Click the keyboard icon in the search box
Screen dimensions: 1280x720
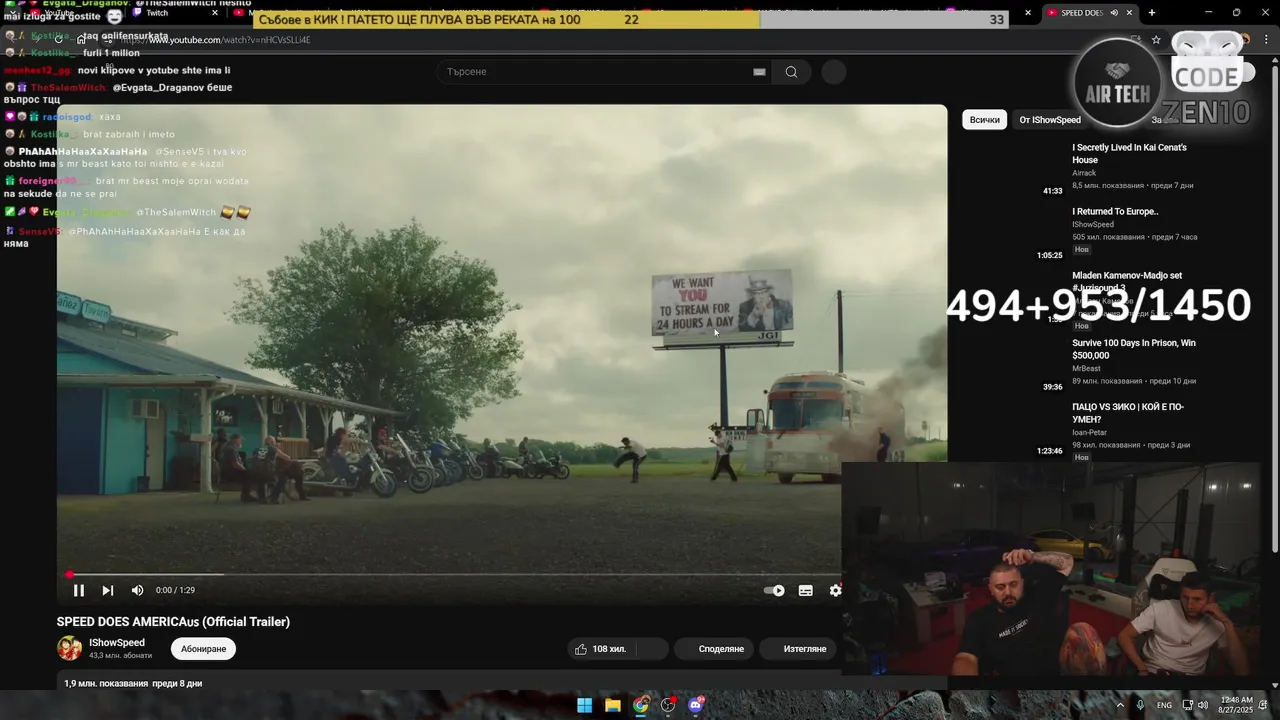coord(759,72)
